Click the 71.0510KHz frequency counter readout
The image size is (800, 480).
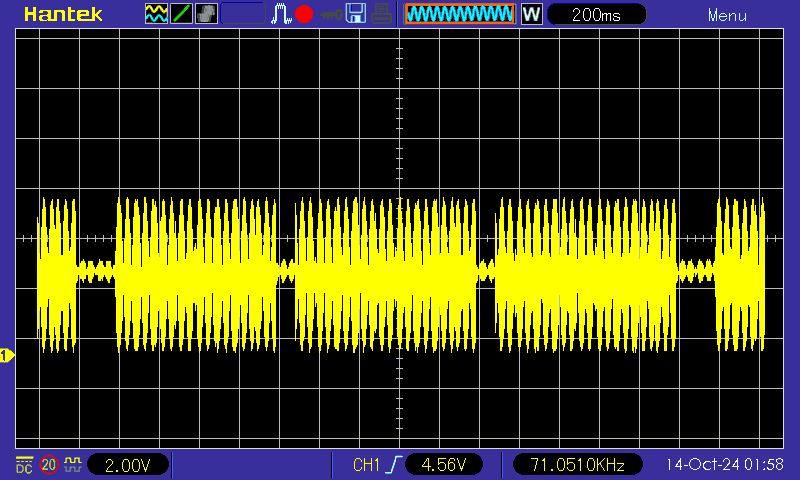click(x=577, y=464)
